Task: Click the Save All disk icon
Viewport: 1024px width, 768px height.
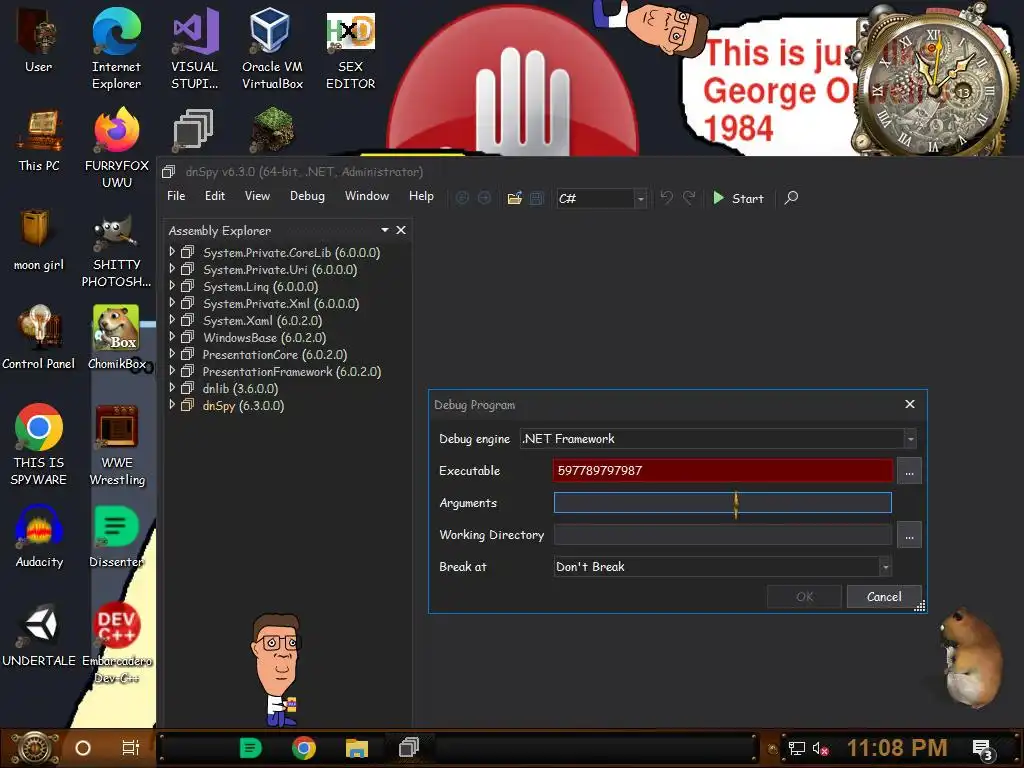Action: (x=536, y=198)
